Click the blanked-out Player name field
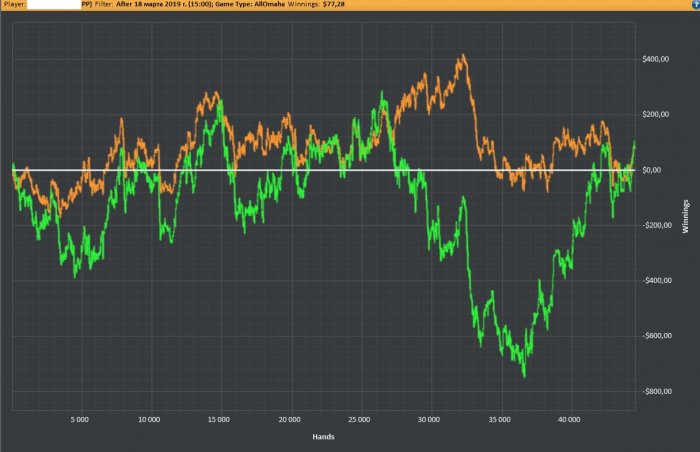This screenshot has width=700, height=452. tap(54, 4)
